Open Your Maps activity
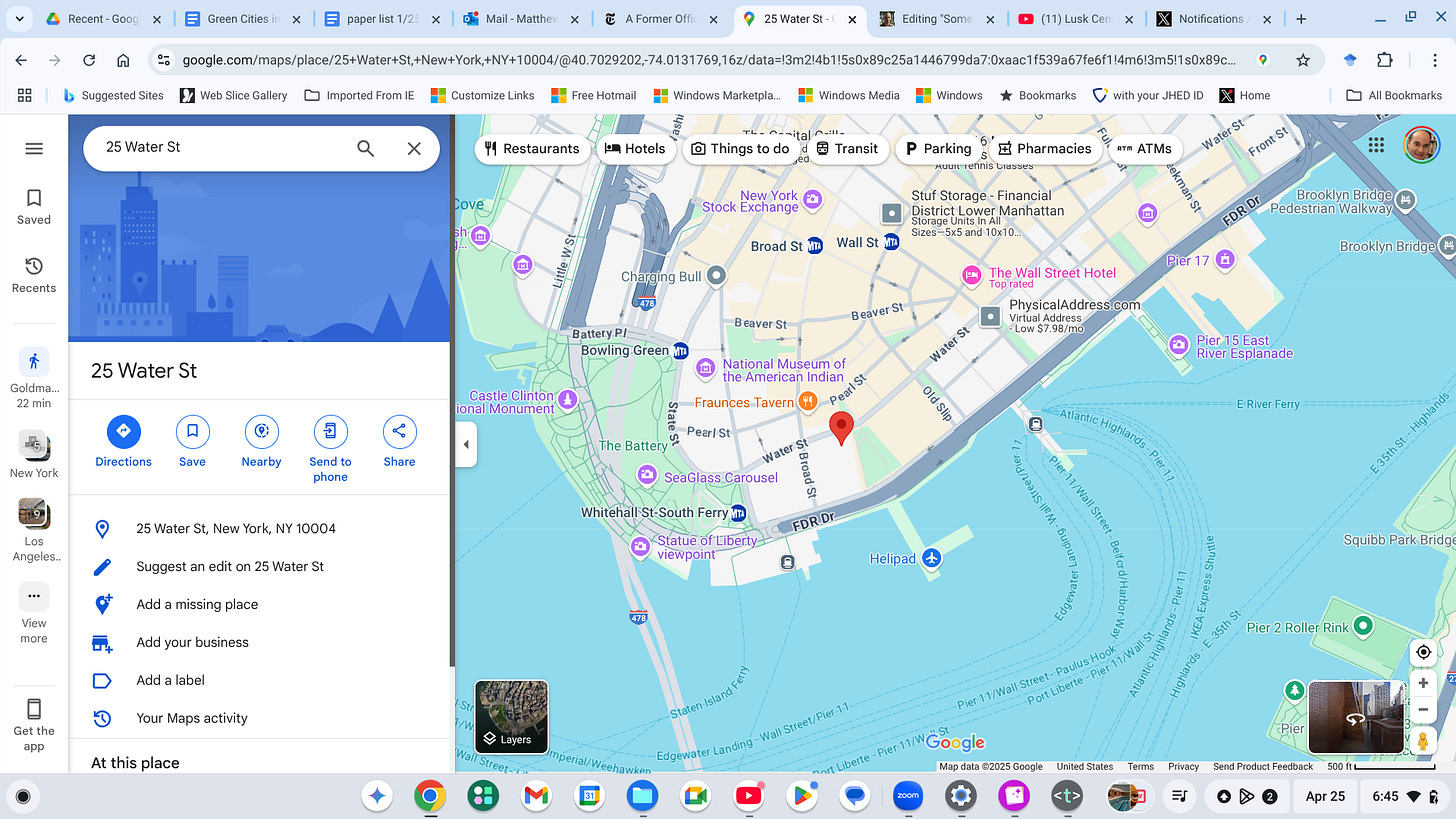Image resolution: width=1456 pixels, height=819 pixels. [260, 718]
